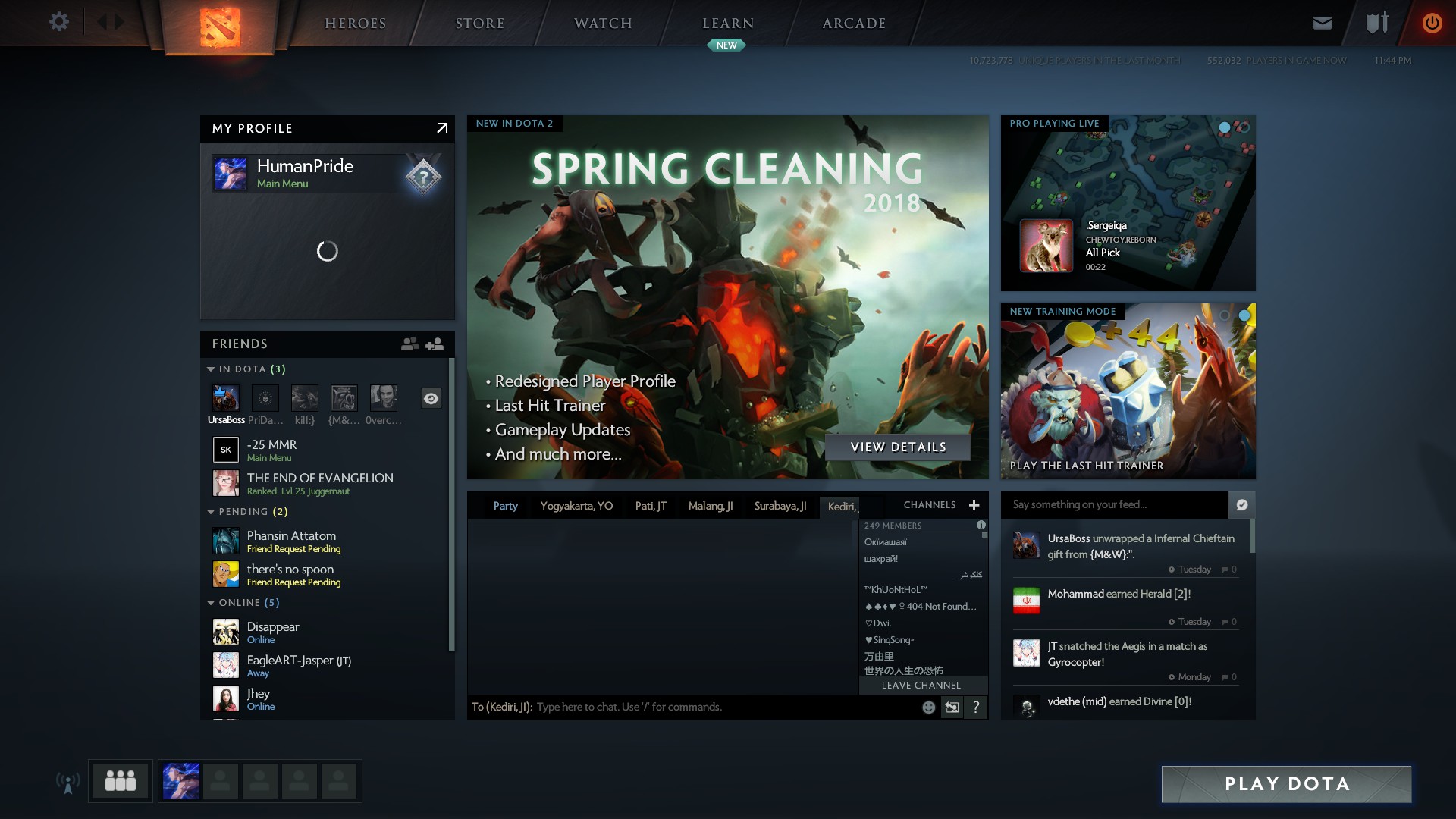Open the Heroes menu tab
The height and width of the screenshot is (819, 1456).
pos(356,24)
